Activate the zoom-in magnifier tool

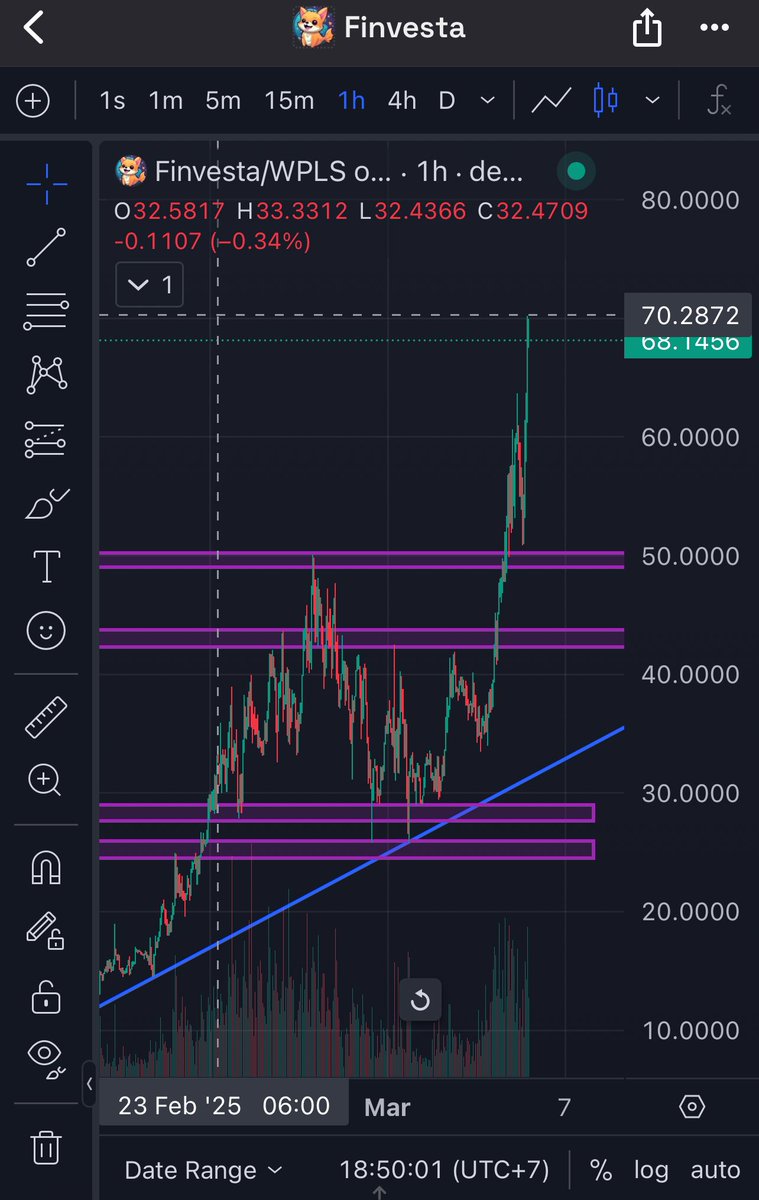46,780
